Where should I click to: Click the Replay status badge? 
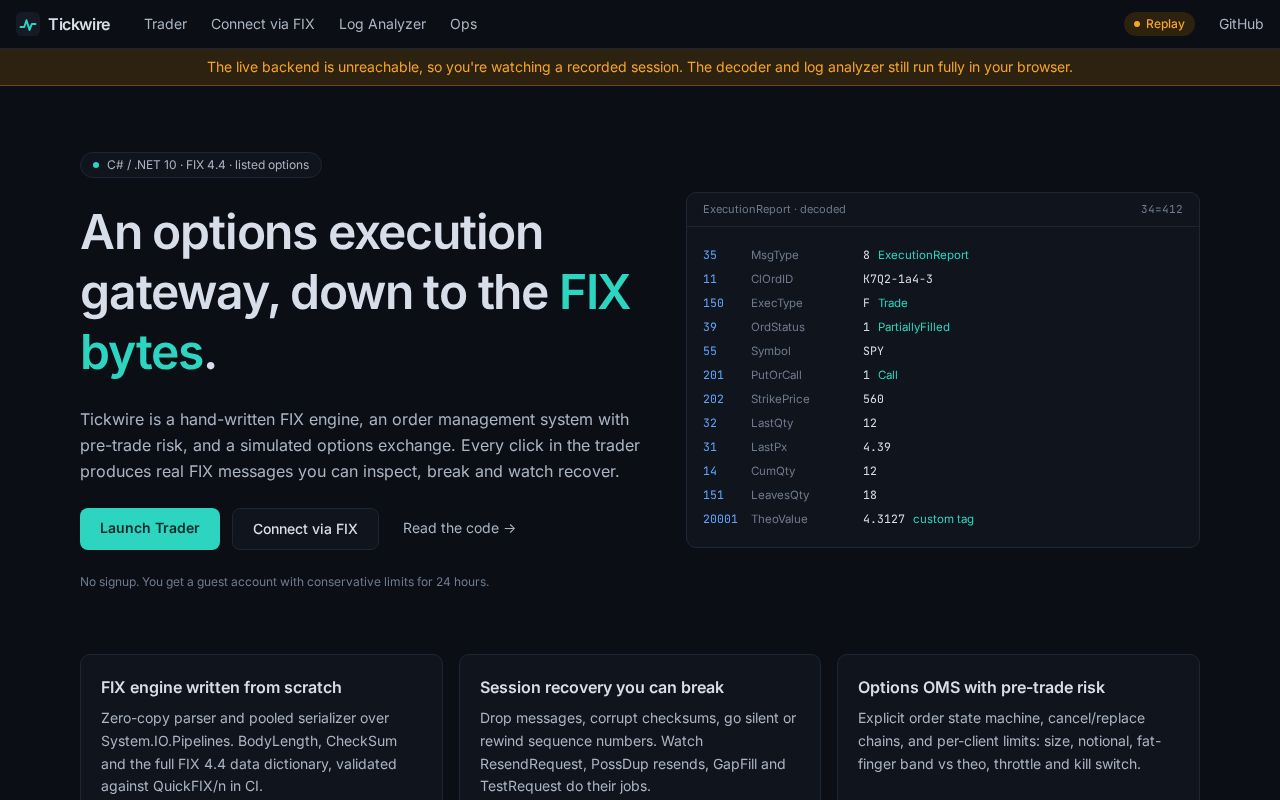click(1159, 24)
